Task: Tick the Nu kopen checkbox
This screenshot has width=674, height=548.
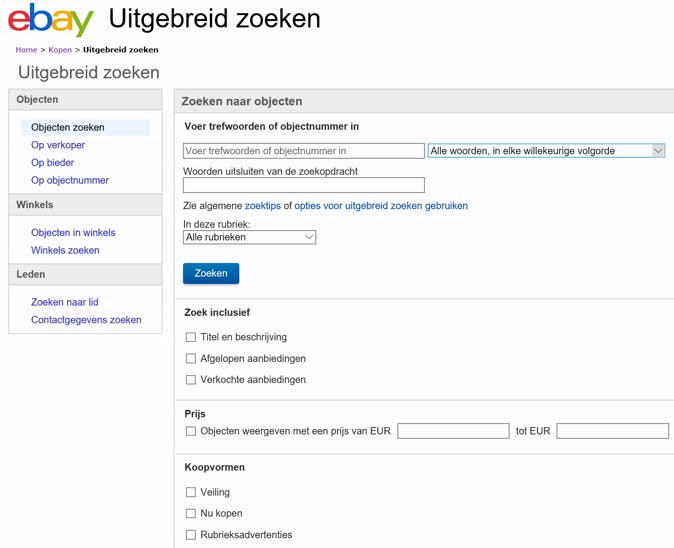Action: click(191, 513)
